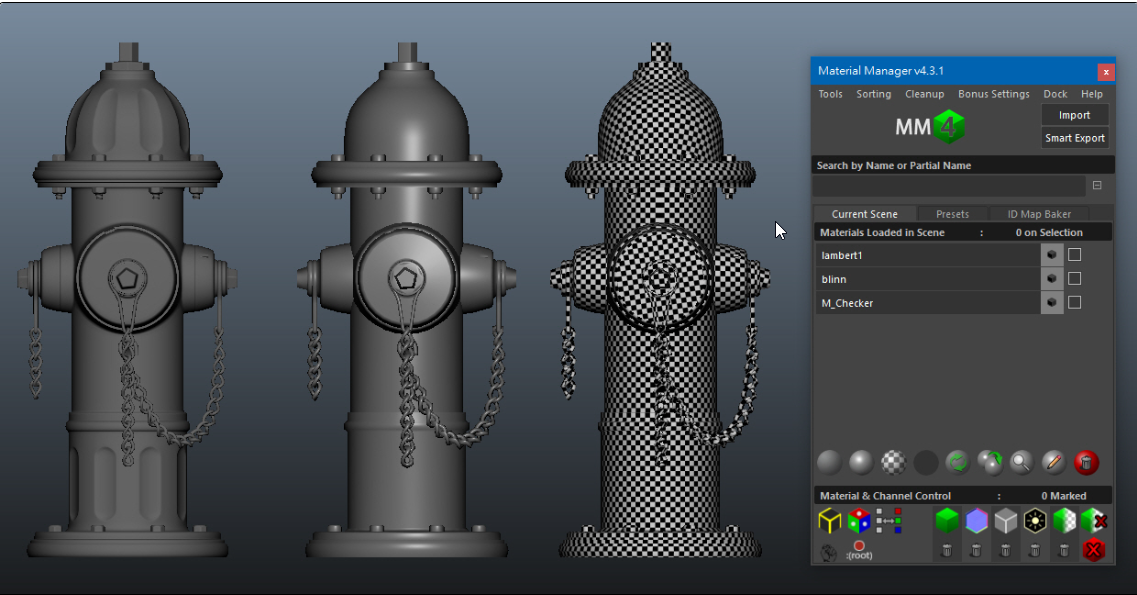Enable the blinn material checkbox
Image resolution: width=1137 pixels, height=595 pixels.
click(1074, 278)
